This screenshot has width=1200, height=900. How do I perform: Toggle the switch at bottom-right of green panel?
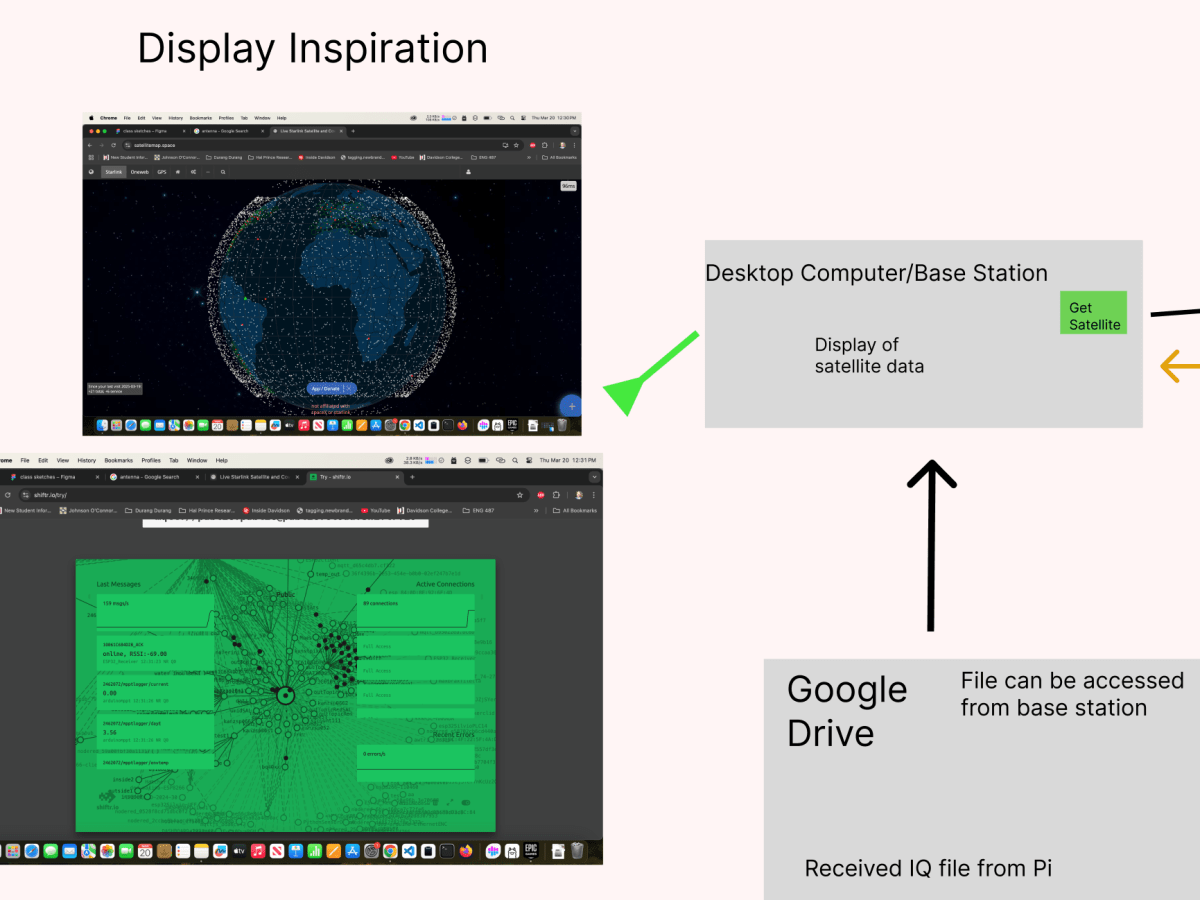pos(464,802)
